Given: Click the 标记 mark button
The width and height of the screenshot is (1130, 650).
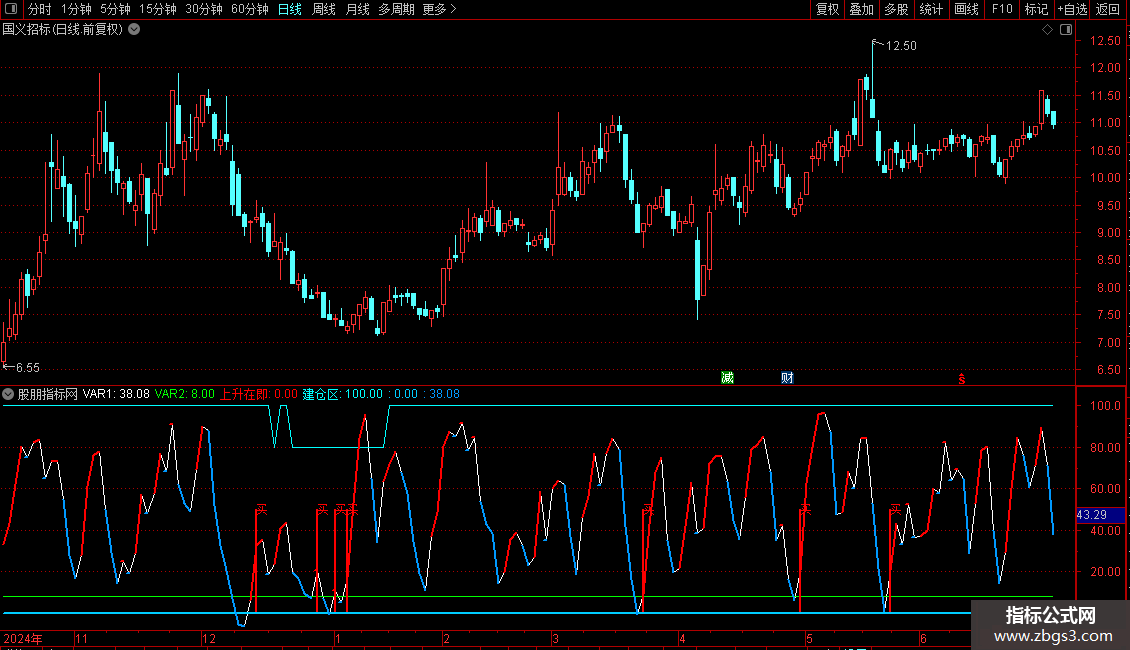Looking at the screenshot, I should click(1036, 9).
